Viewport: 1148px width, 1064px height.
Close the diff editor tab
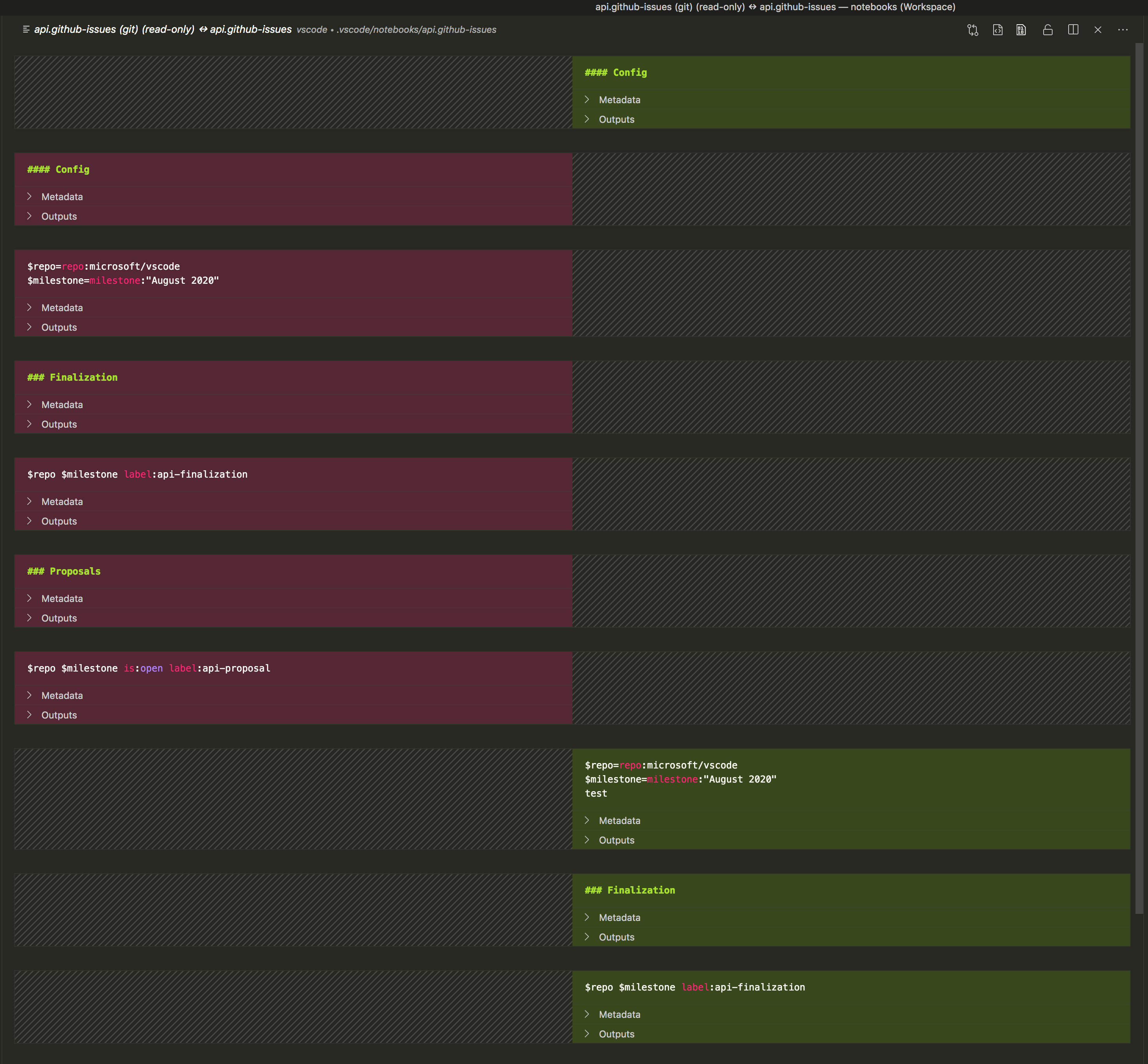click(x=1098, y=30)
